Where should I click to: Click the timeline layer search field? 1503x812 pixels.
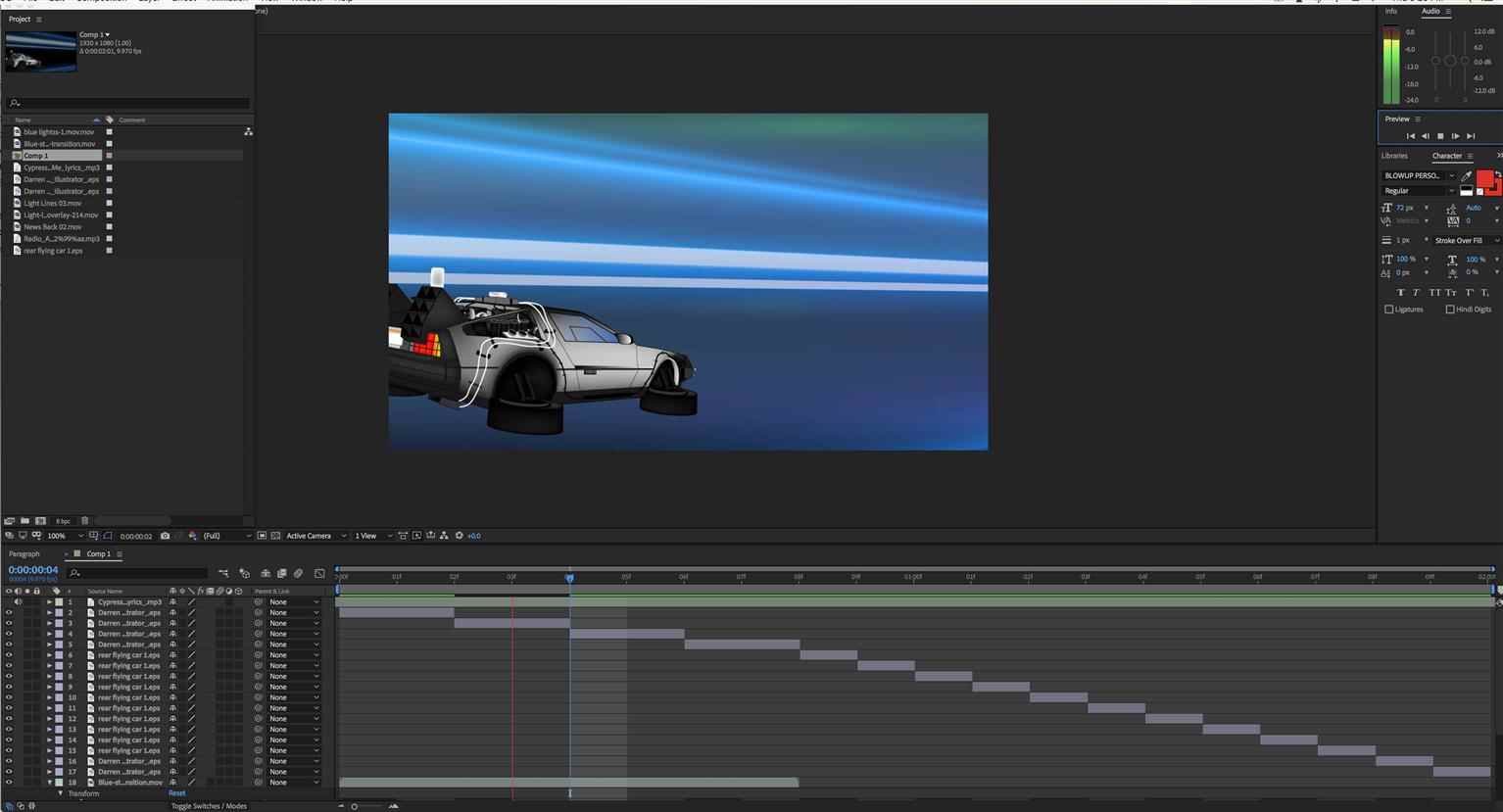click(x=137, y=573)
